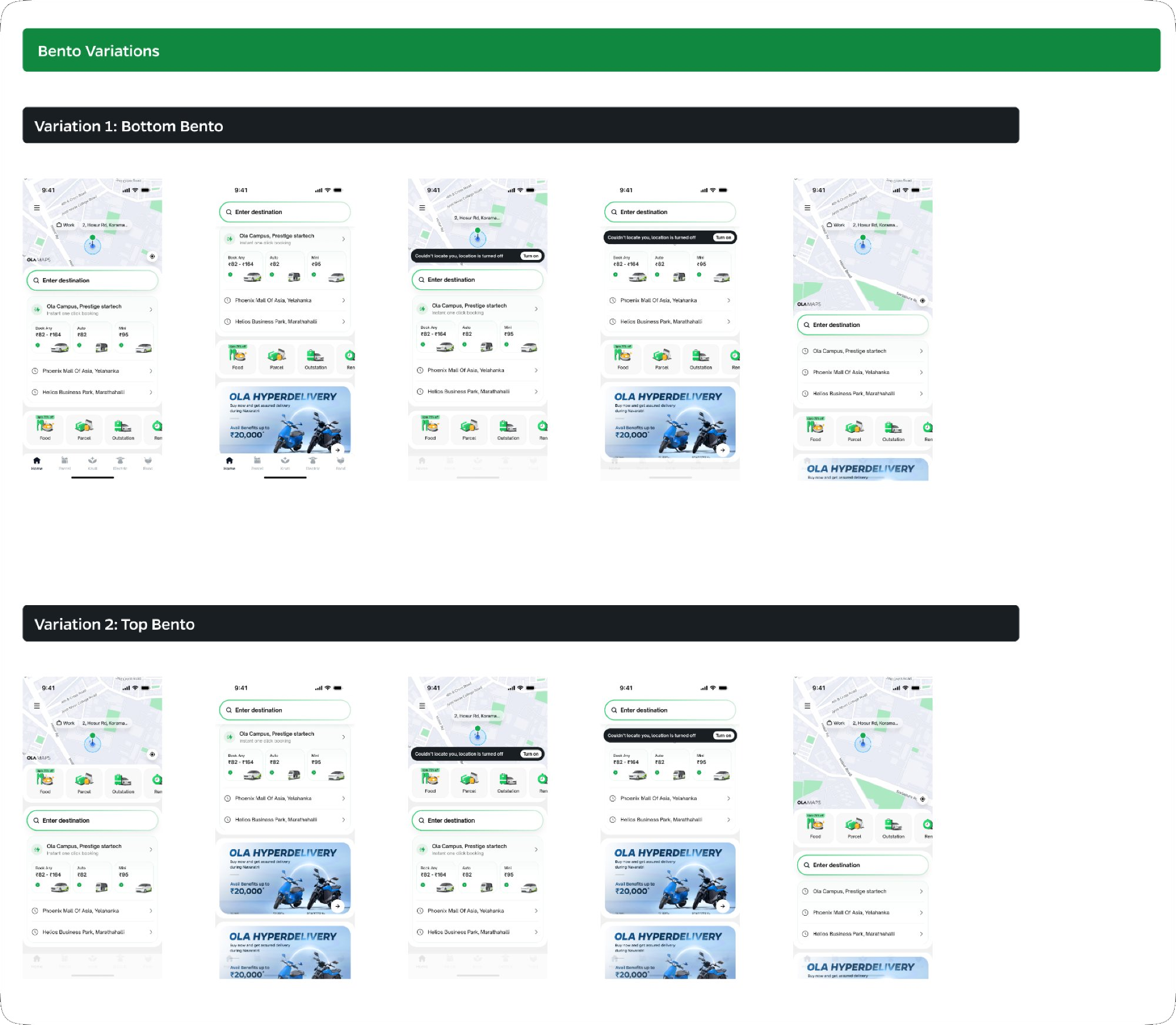Tap the banner arrow button in Variation 2's second screen
The width and height of the screenshot is (1176, 1025).
338,906
